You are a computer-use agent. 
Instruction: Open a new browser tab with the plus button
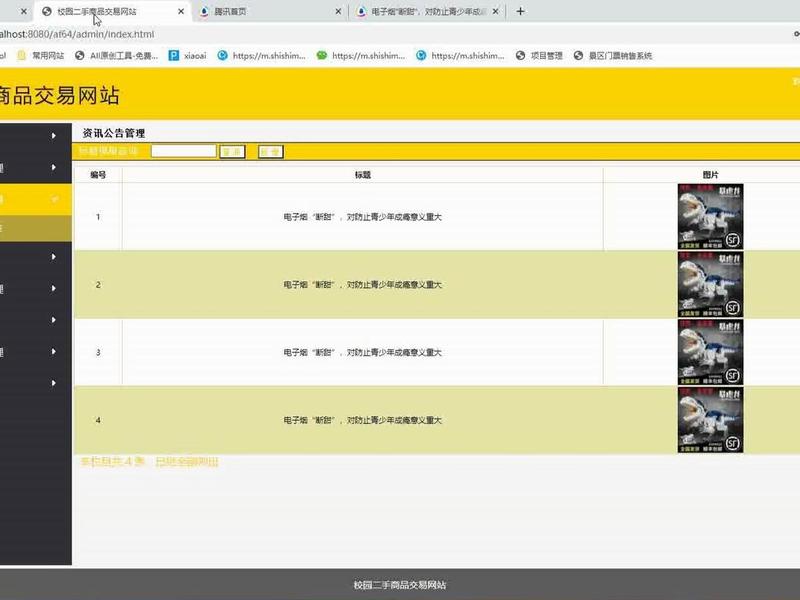(520, 11)
